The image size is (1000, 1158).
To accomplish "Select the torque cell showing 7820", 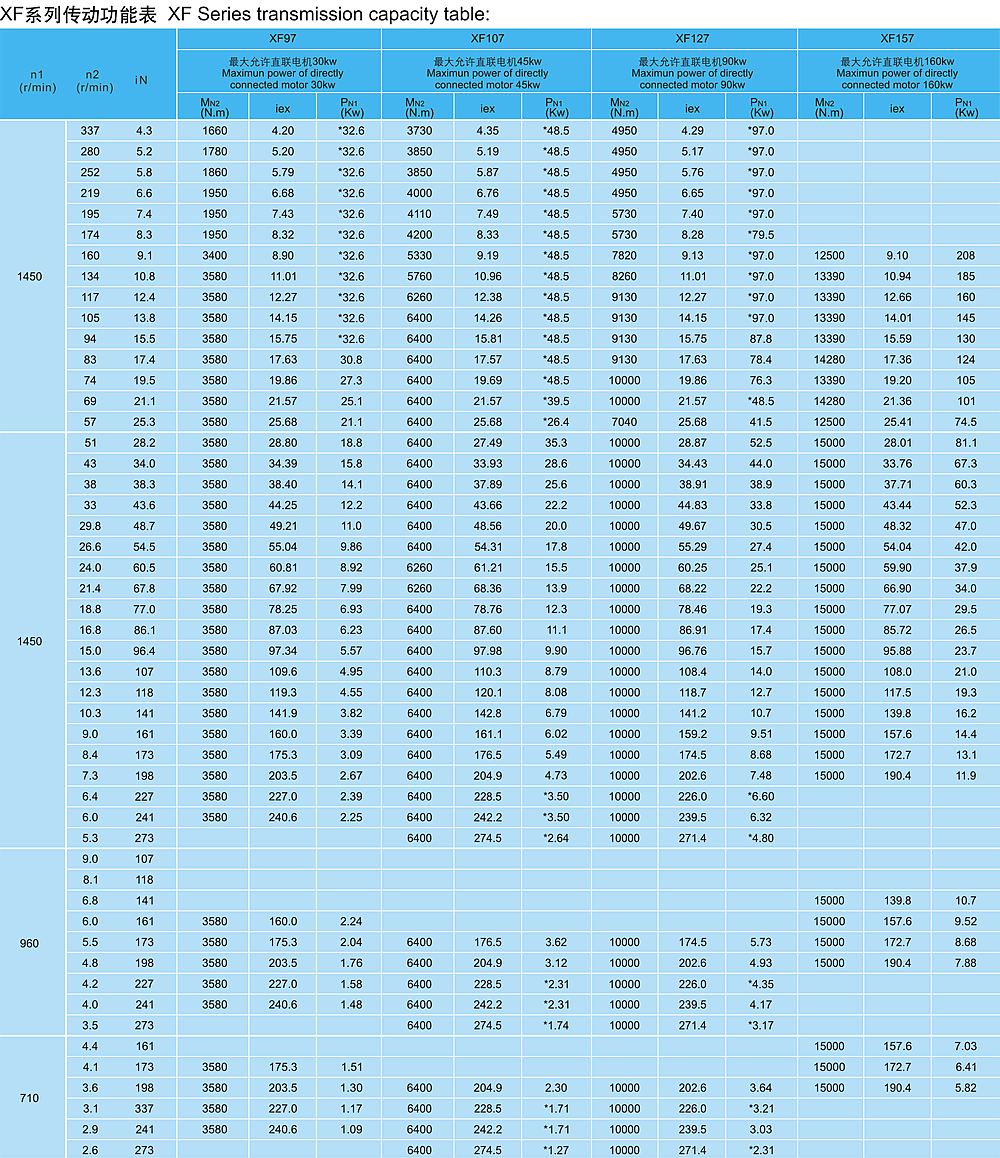I will (x=624, y=255).
